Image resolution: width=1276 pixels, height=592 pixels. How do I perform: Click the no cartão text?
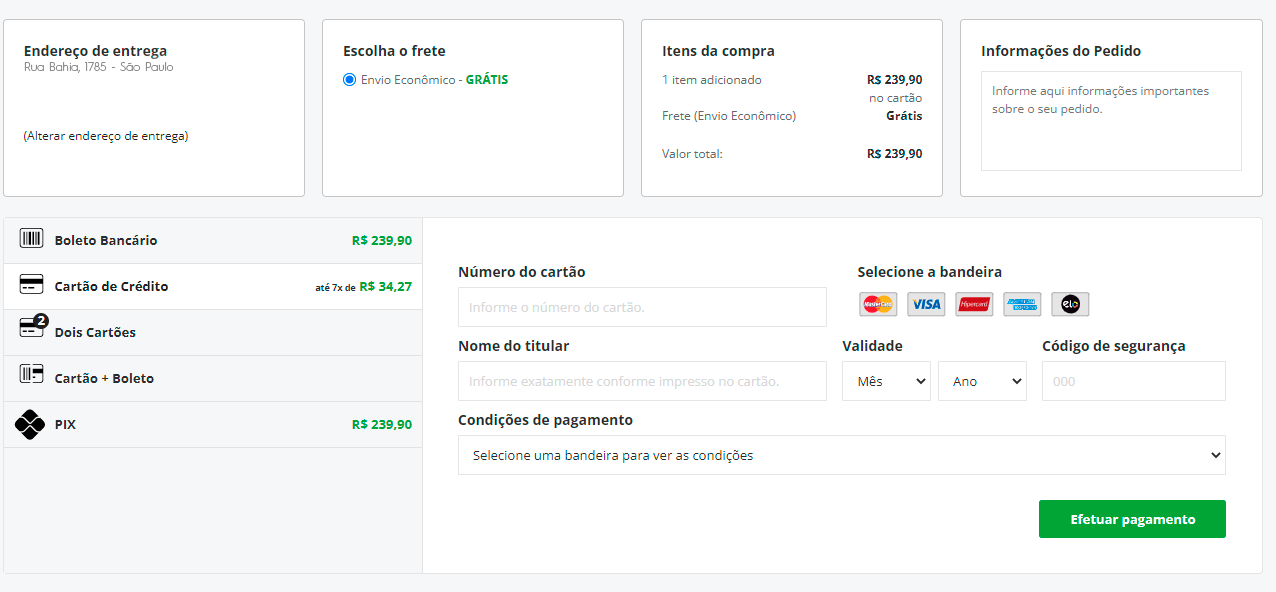(895, 98)
